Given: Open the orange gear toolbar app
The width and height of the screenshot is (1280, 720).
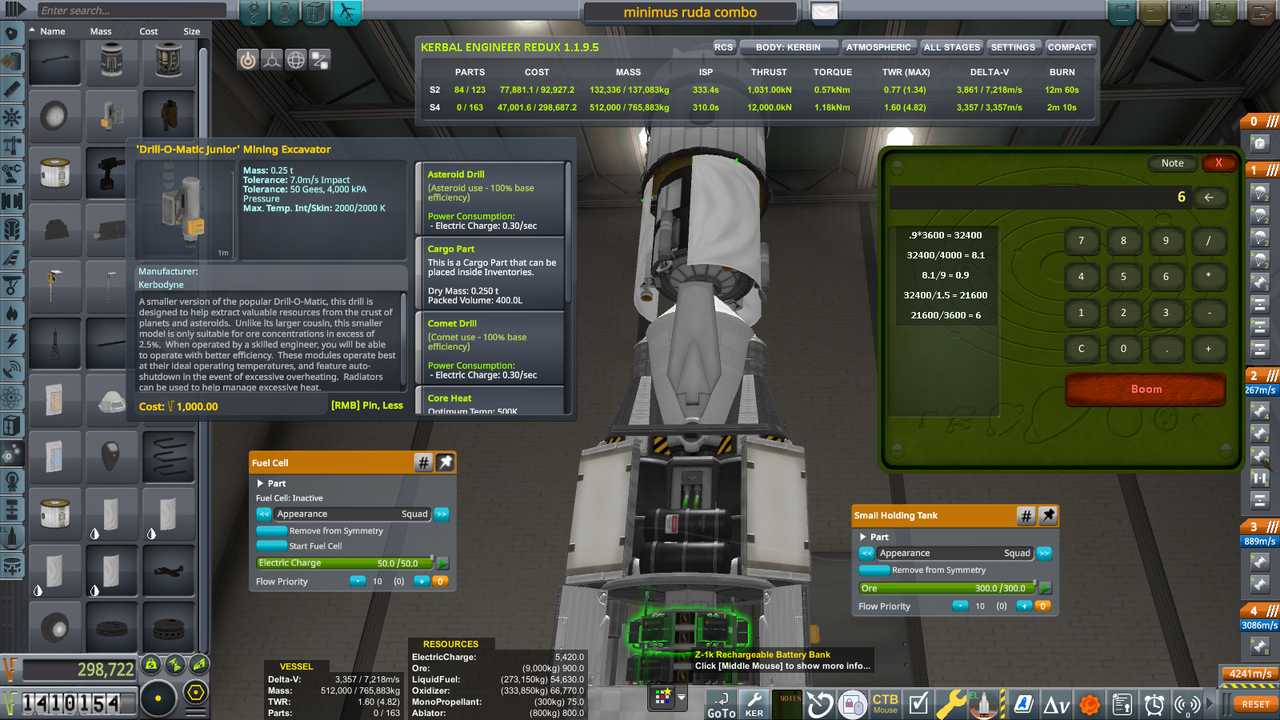Looking at the screenshot, I should point(1089,704).
